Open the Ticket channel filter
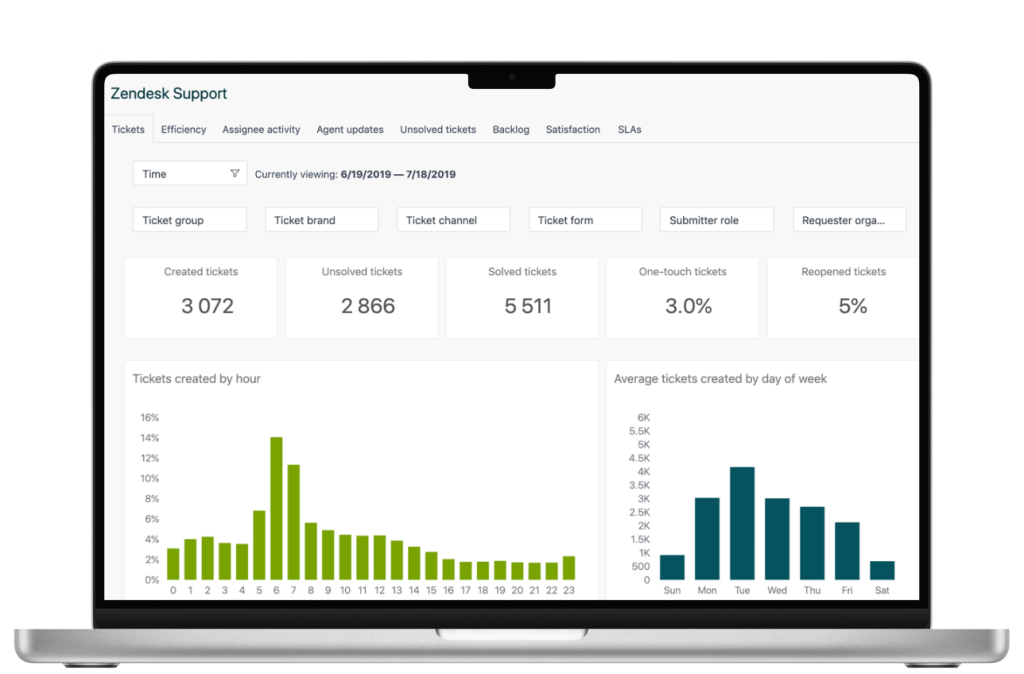Screen dimensions: 1024x674 [x=453, y=219]
